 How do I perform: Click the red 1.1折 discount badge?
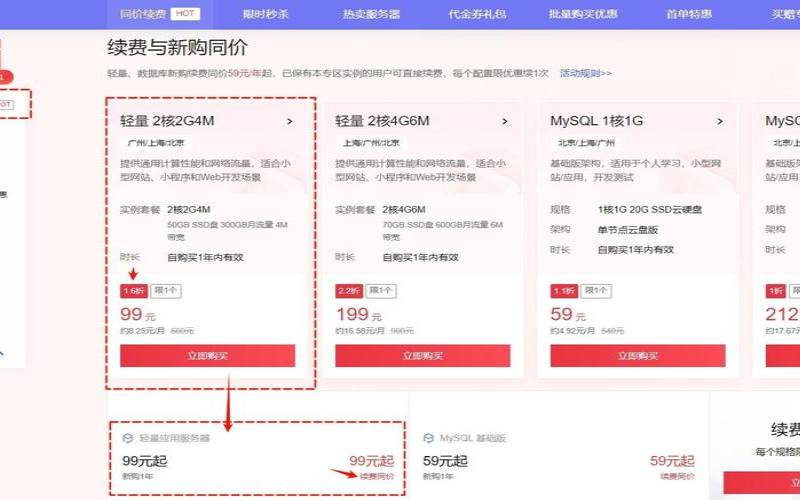[563, 291]
